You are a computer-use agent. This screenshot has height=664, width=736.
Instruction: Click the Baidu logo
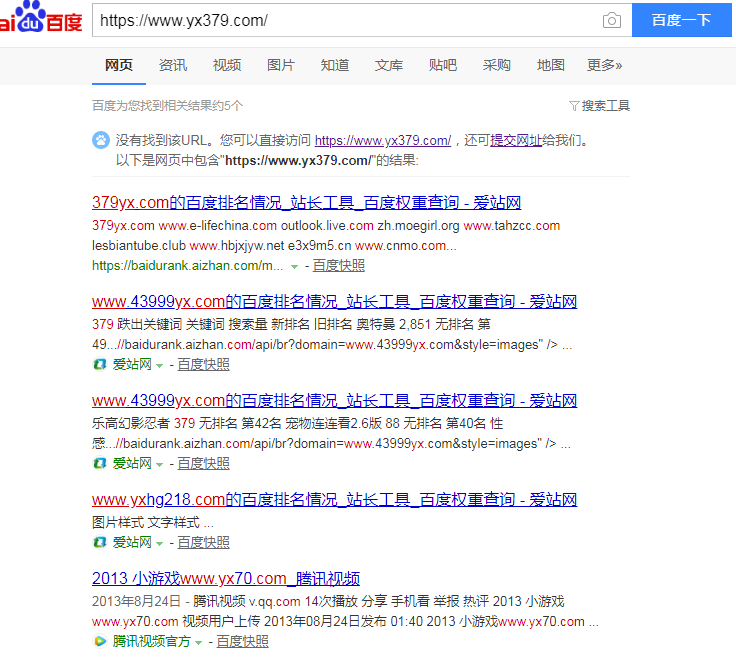coord(41,18)
